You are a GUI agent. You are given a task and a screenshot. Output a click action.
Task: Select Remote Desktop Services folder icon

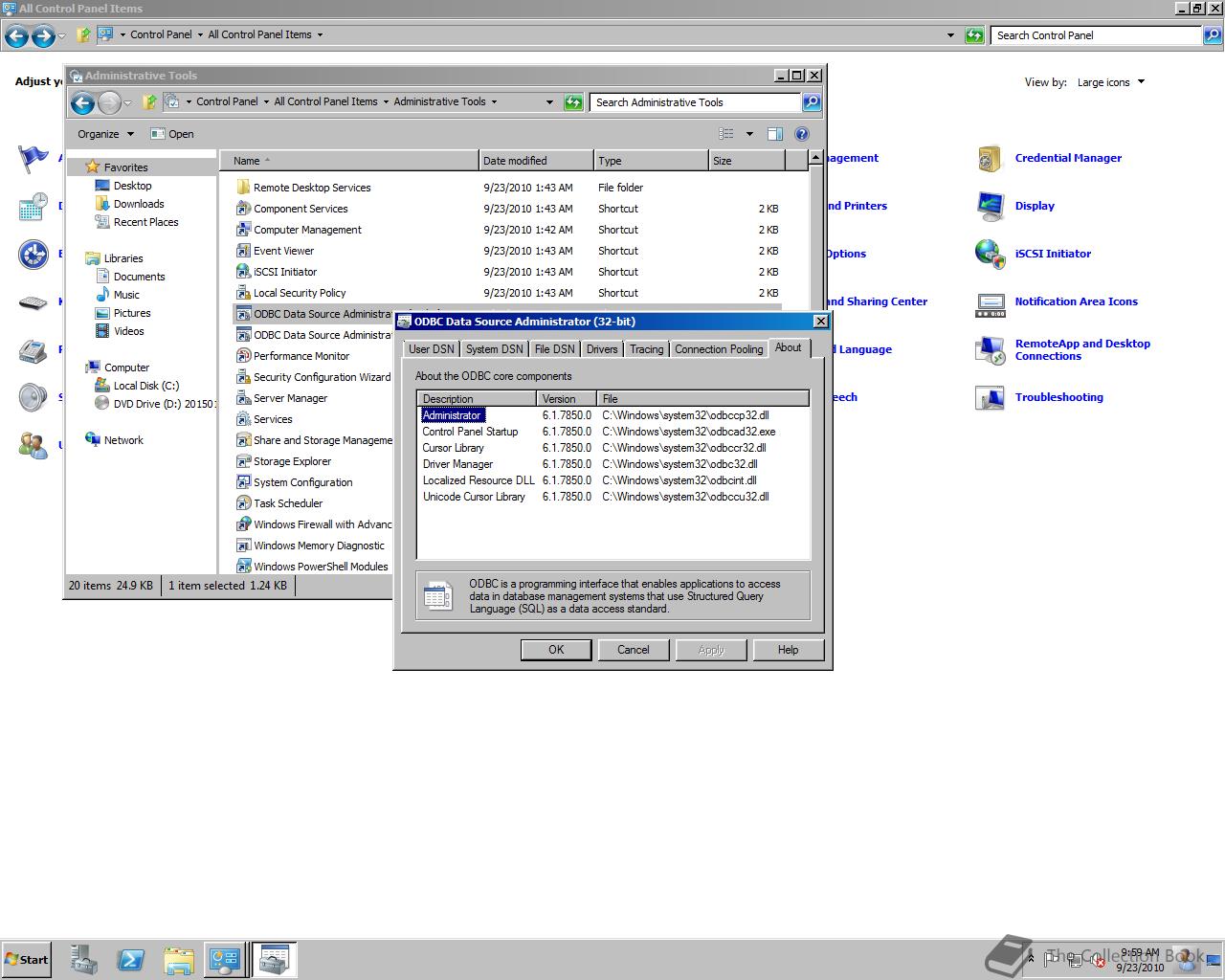tap(243, 188)
